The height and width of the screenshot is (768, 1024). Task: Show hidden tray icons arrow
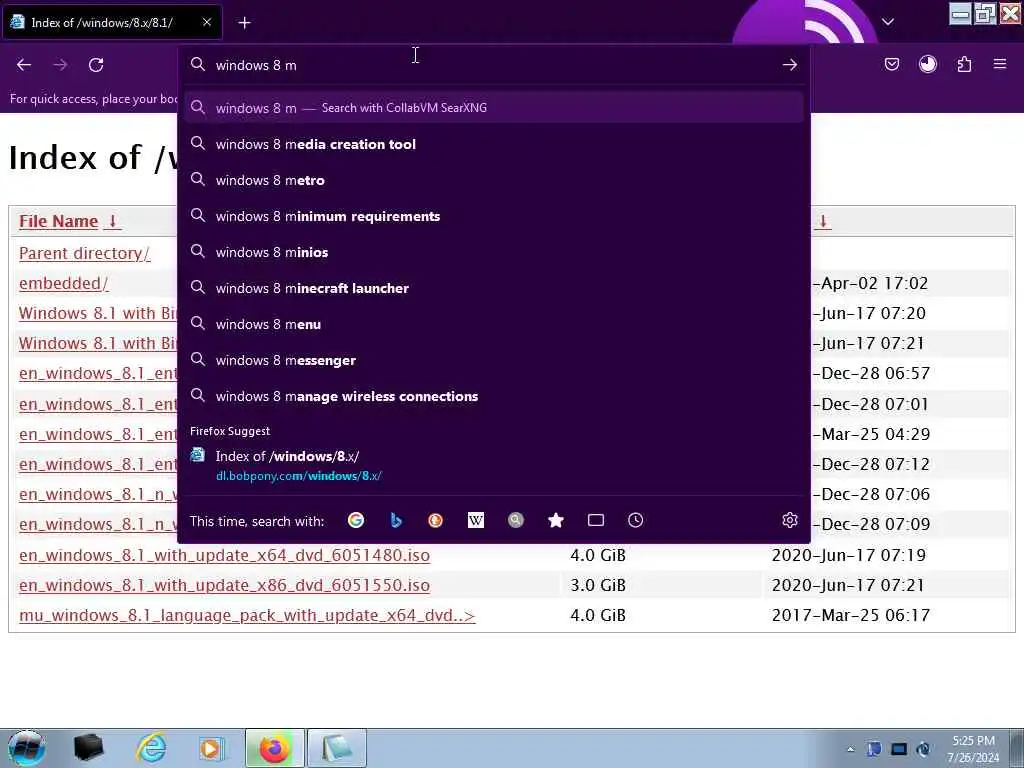pos(850,749)
